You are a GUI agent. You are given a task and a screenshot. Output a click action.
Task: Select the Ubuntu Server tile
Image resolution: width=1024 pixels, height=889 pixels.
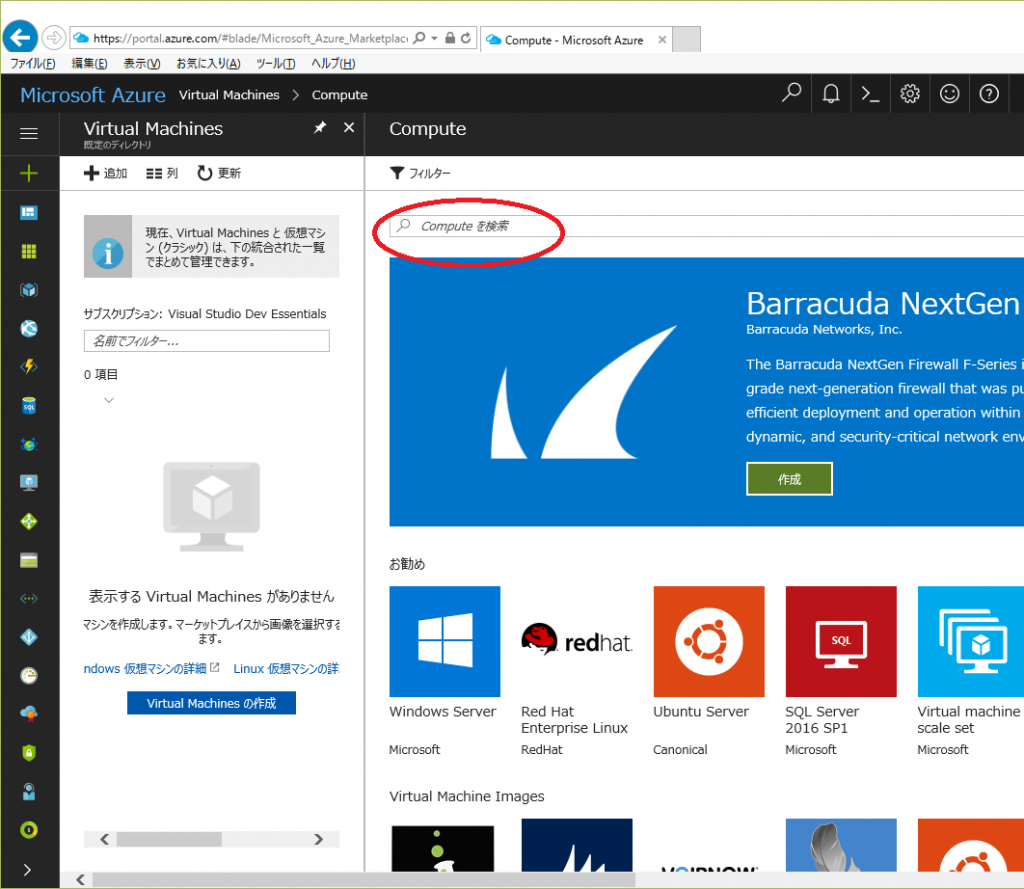709,671
